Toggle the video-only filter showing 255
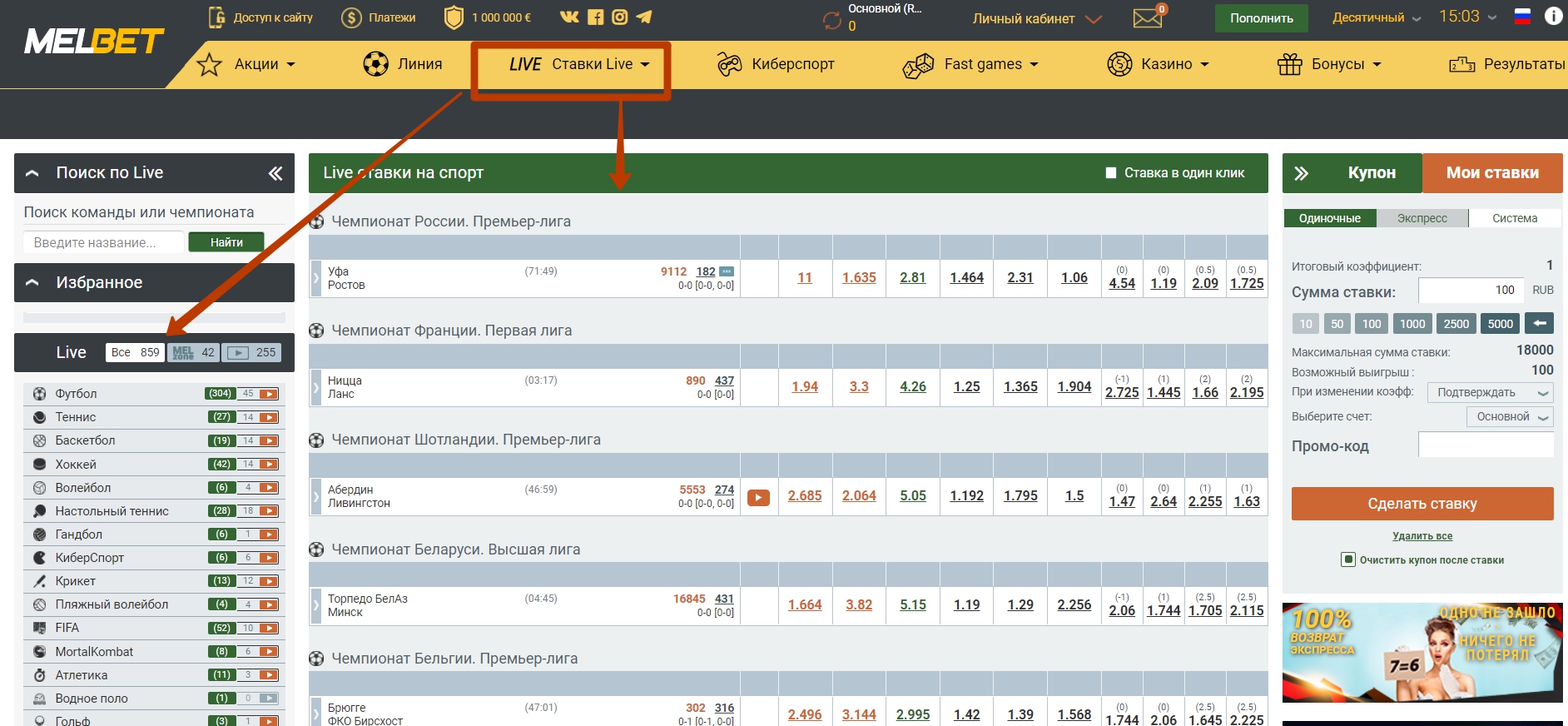This screenshot has height=726, width=1568. (x=252, y=352)
